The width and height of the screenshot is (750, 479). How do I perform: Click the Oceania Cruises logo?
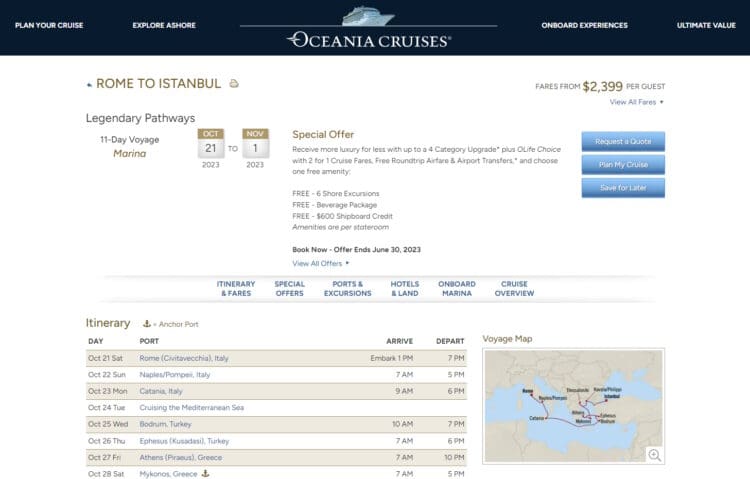[x=369, y=28]
